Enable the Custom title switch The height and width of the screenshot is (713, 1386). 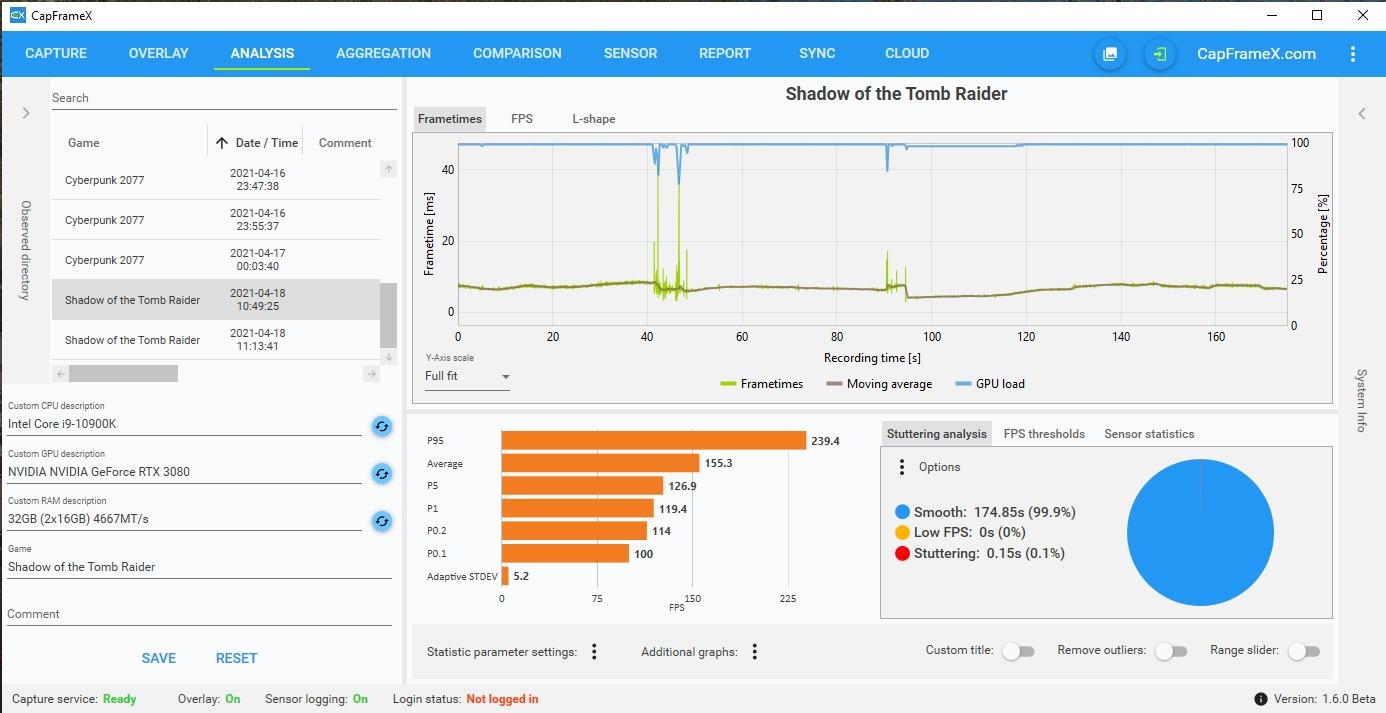click(x=1018, y=651)
